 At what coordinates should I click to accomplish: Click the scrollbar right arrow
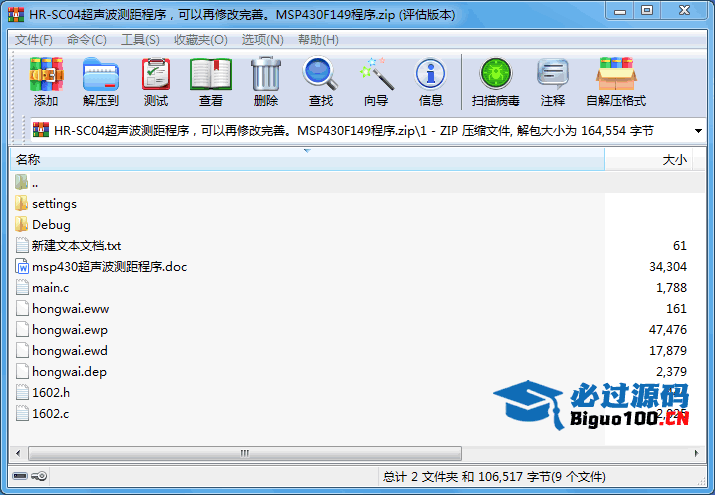pyautogui.click(x=696, y=453)
